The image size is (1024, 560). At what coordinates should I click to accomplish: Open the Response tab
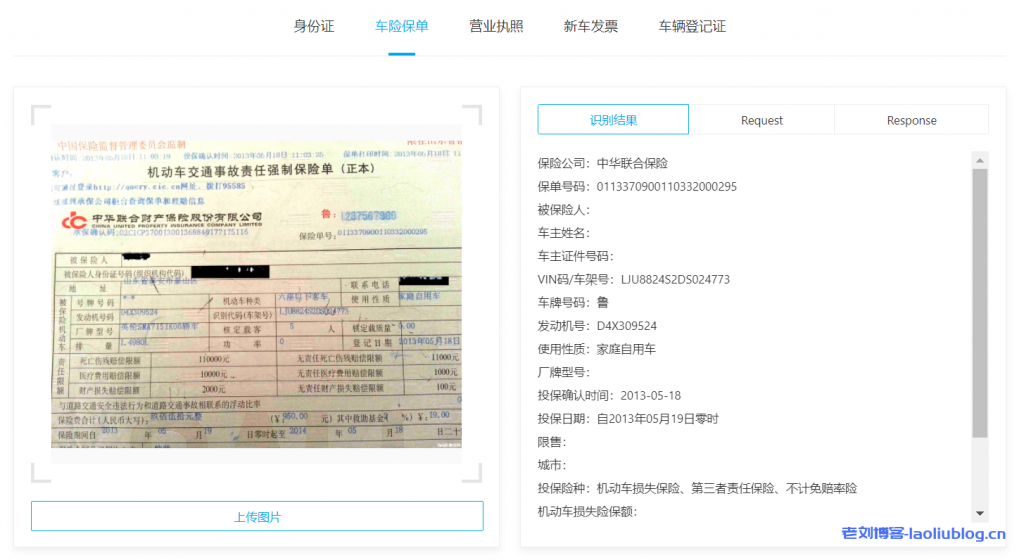coord(911,120)
